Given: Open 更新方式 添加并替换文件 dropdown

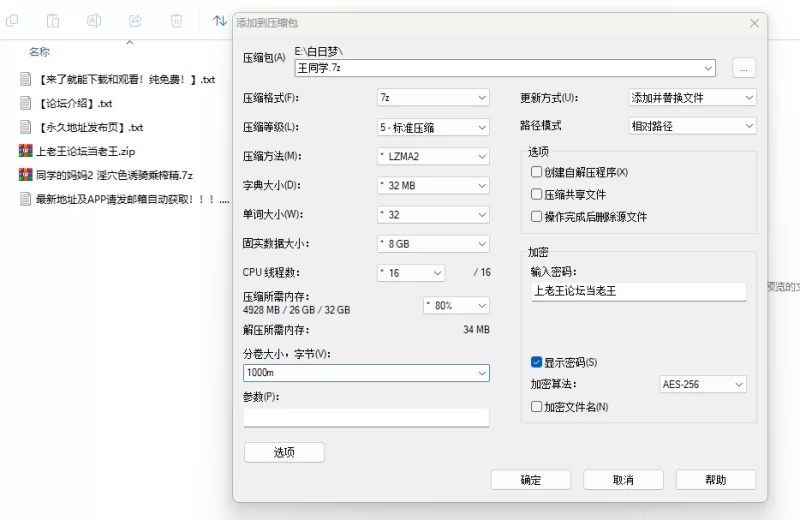Looking at the screenshot, I should (x=692, y=97).
